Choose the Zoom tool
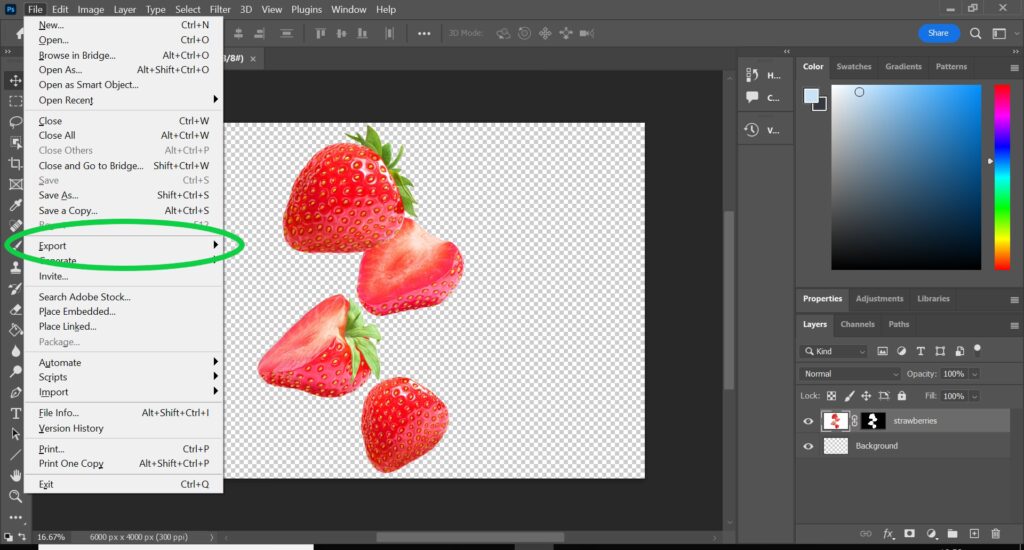The height and width of the screenshot is (550, 1024). click(15, 496)
